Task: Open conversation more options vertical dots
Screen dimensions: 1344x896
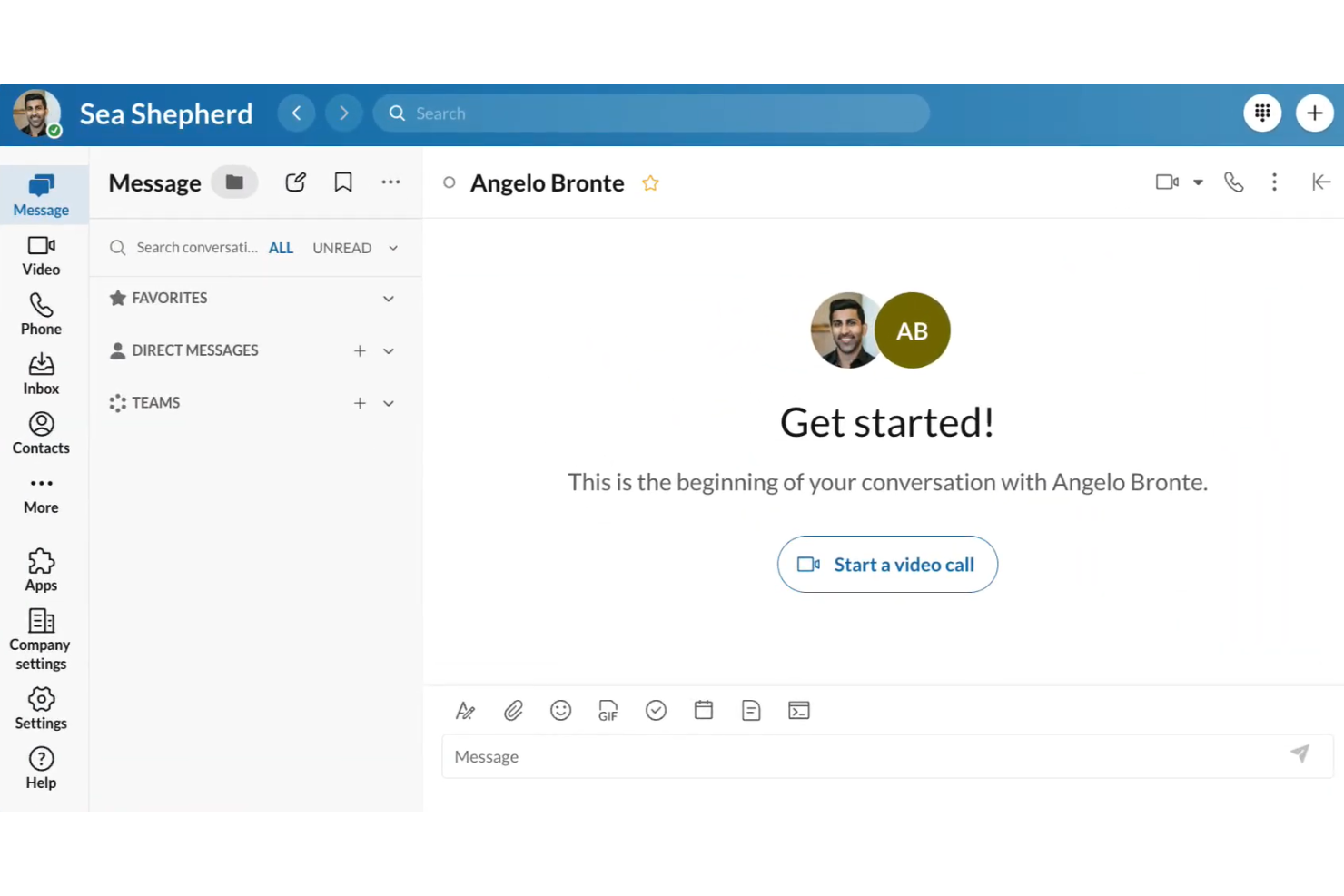Action: click(1274, 182)
